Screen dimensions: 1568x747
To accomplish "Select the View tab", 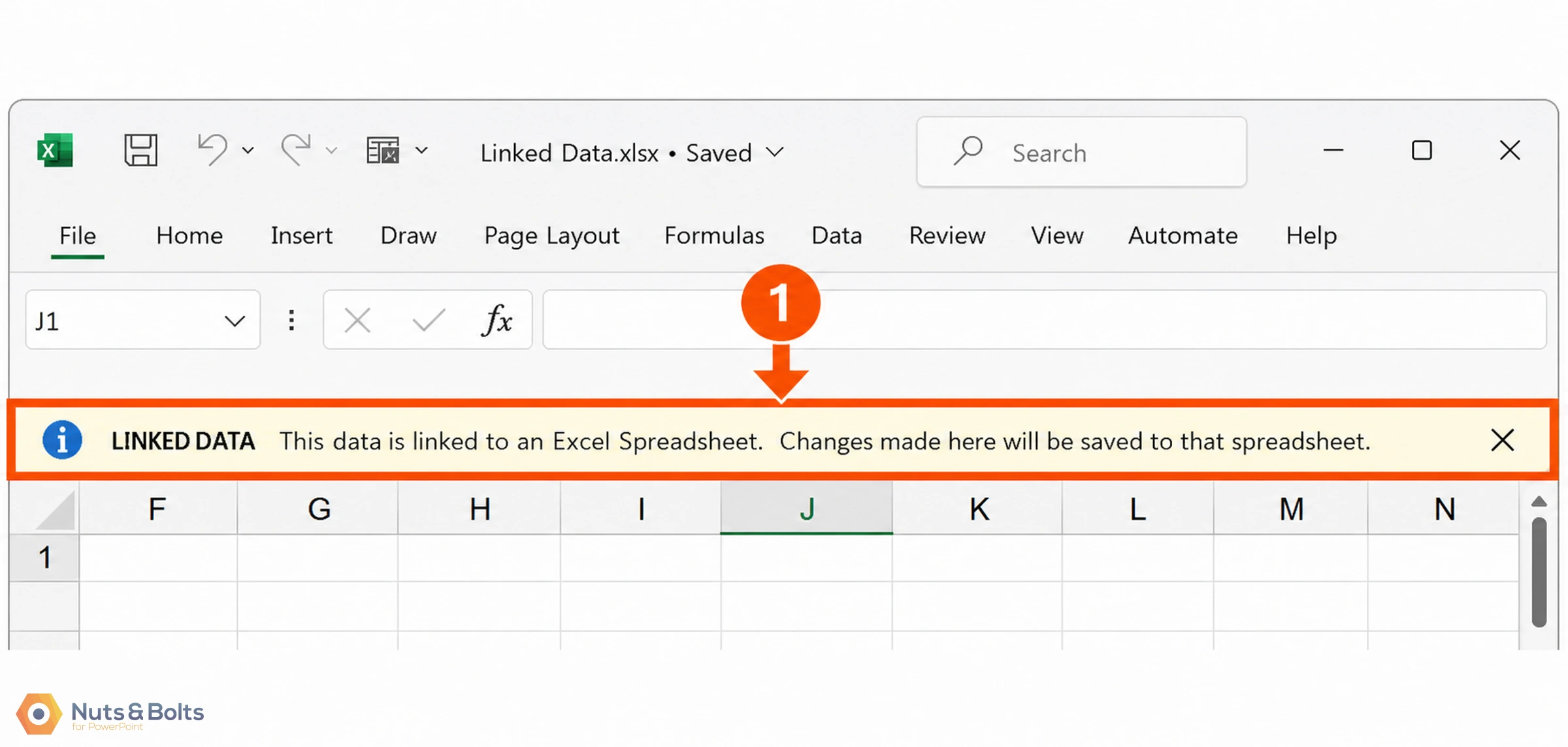I will point(1057,236).
